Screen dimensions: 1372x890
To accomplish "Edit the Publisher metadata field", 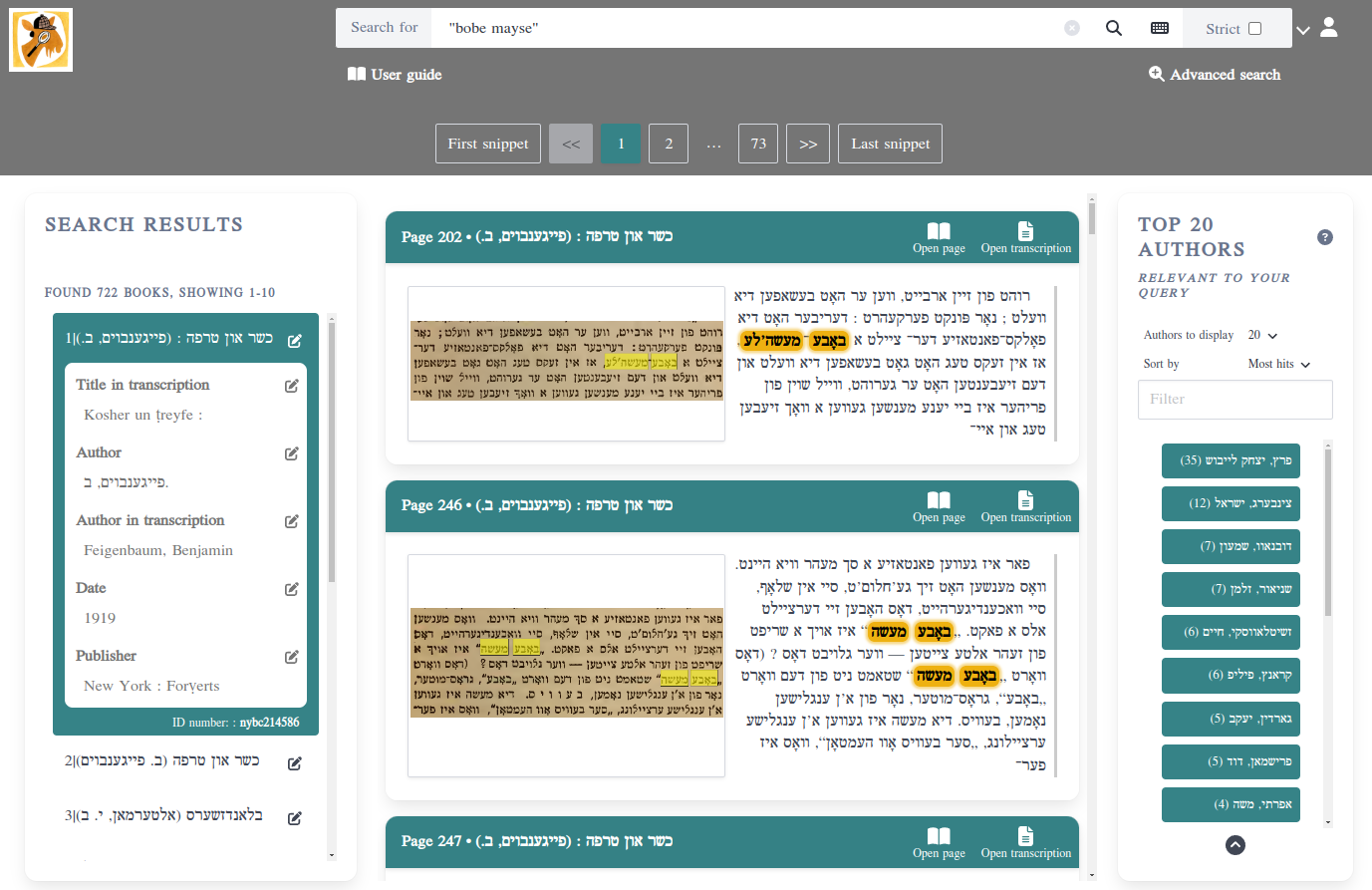I will click(292, 657).
